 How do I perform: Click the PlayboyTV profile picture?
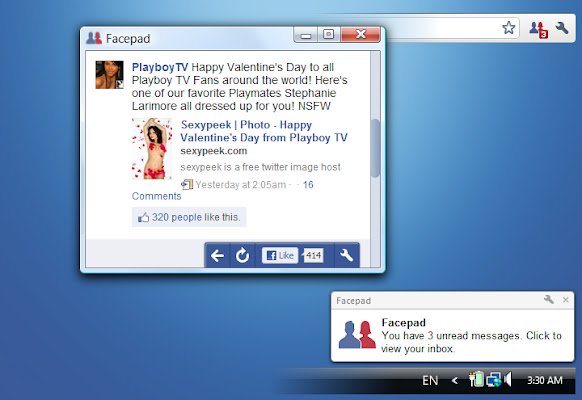(109, 75)
